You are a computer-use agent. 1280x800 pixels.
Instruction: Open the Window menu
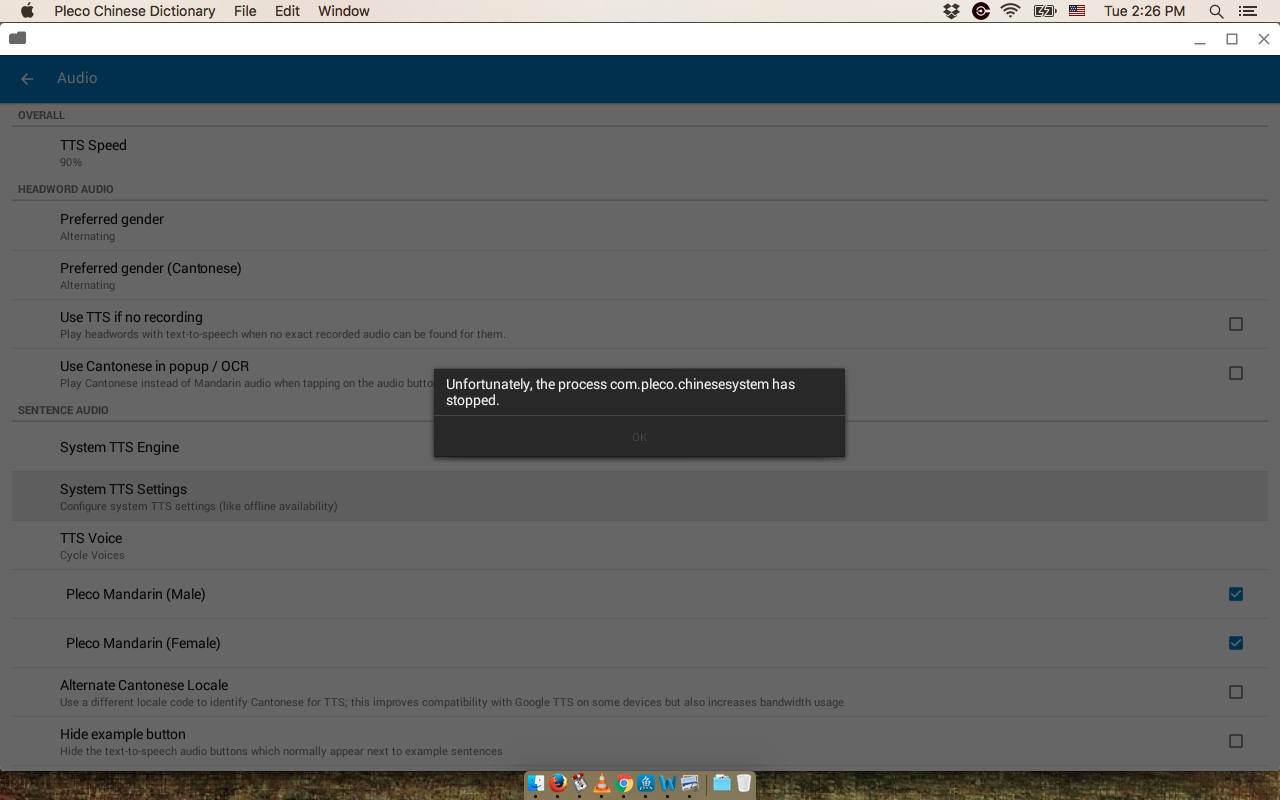(x=344, y=11)
